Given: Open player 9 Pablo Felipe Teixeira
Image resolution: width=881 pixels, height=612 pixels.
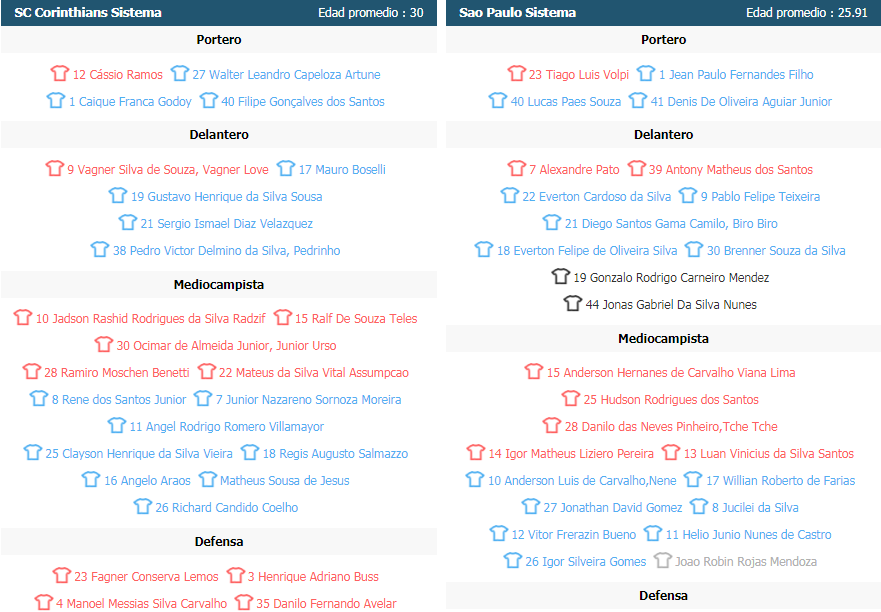Looking at the screenshot, I should click(x=760, y=197).
